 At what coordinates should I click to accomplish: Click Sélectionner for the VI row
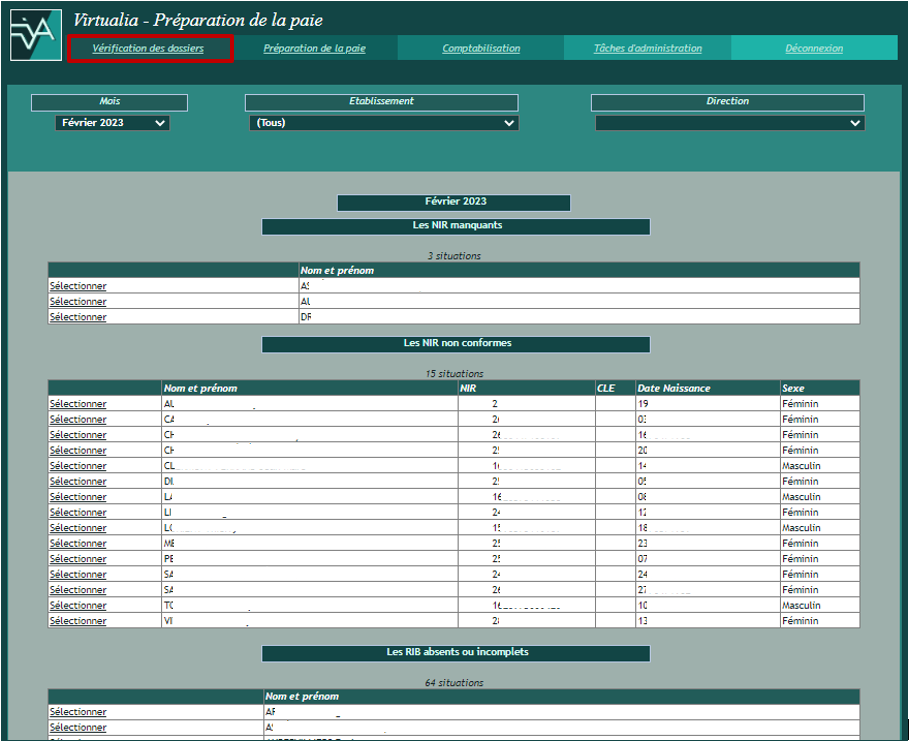click(x=78, y=621)
